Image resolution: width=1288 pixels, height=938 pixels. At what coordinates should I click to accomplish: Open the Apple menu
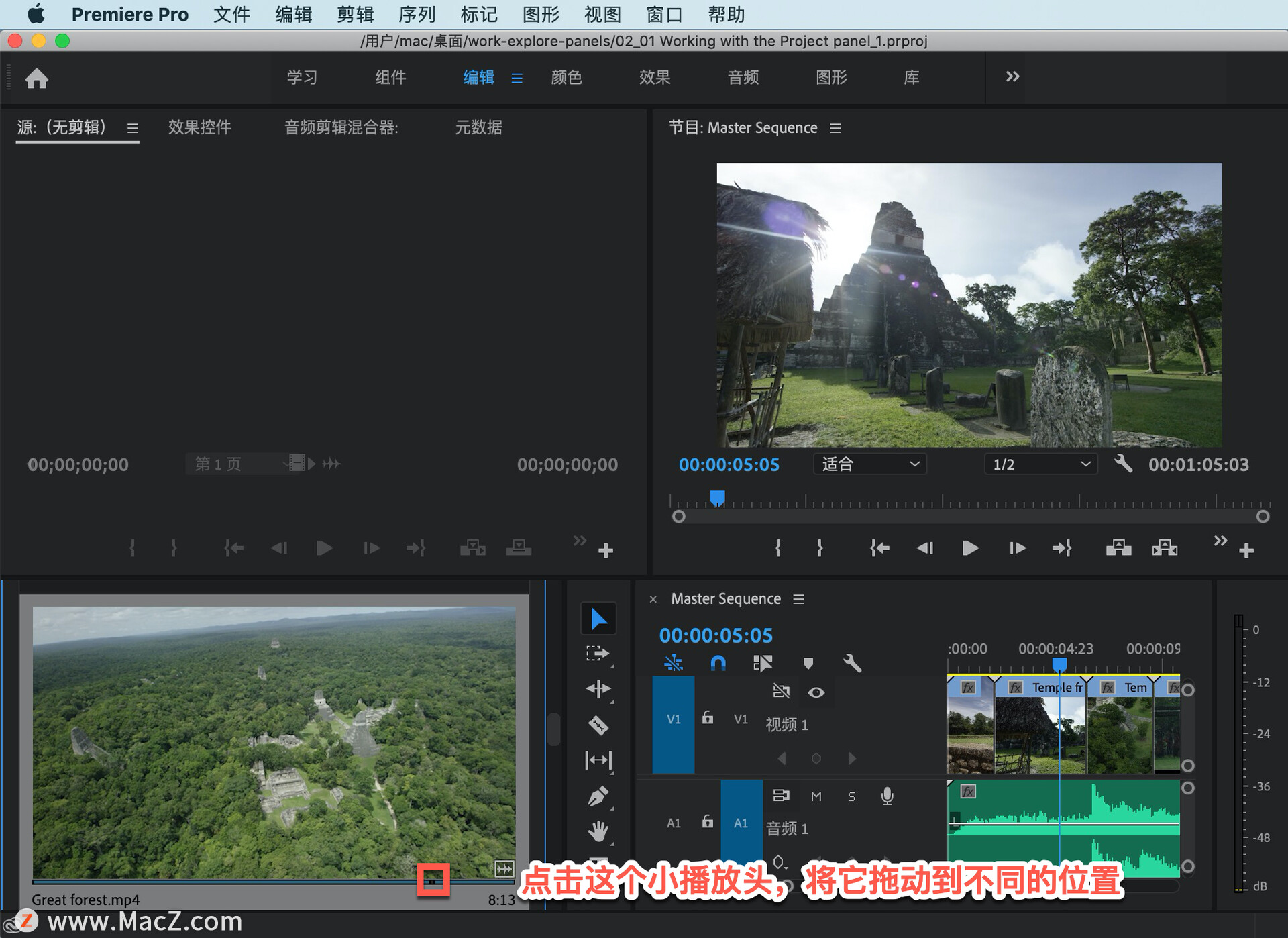(36, 14)
